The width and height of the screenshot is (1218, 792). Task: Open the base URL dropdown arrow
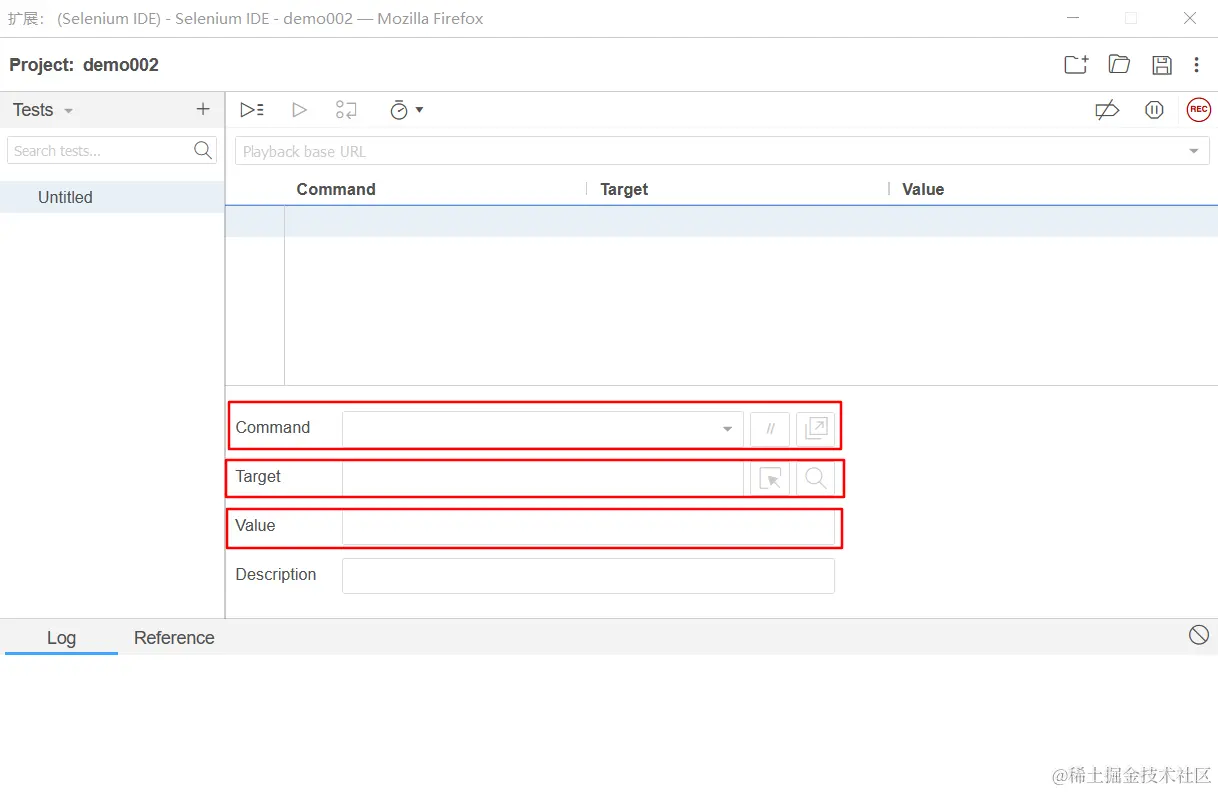1194,151
